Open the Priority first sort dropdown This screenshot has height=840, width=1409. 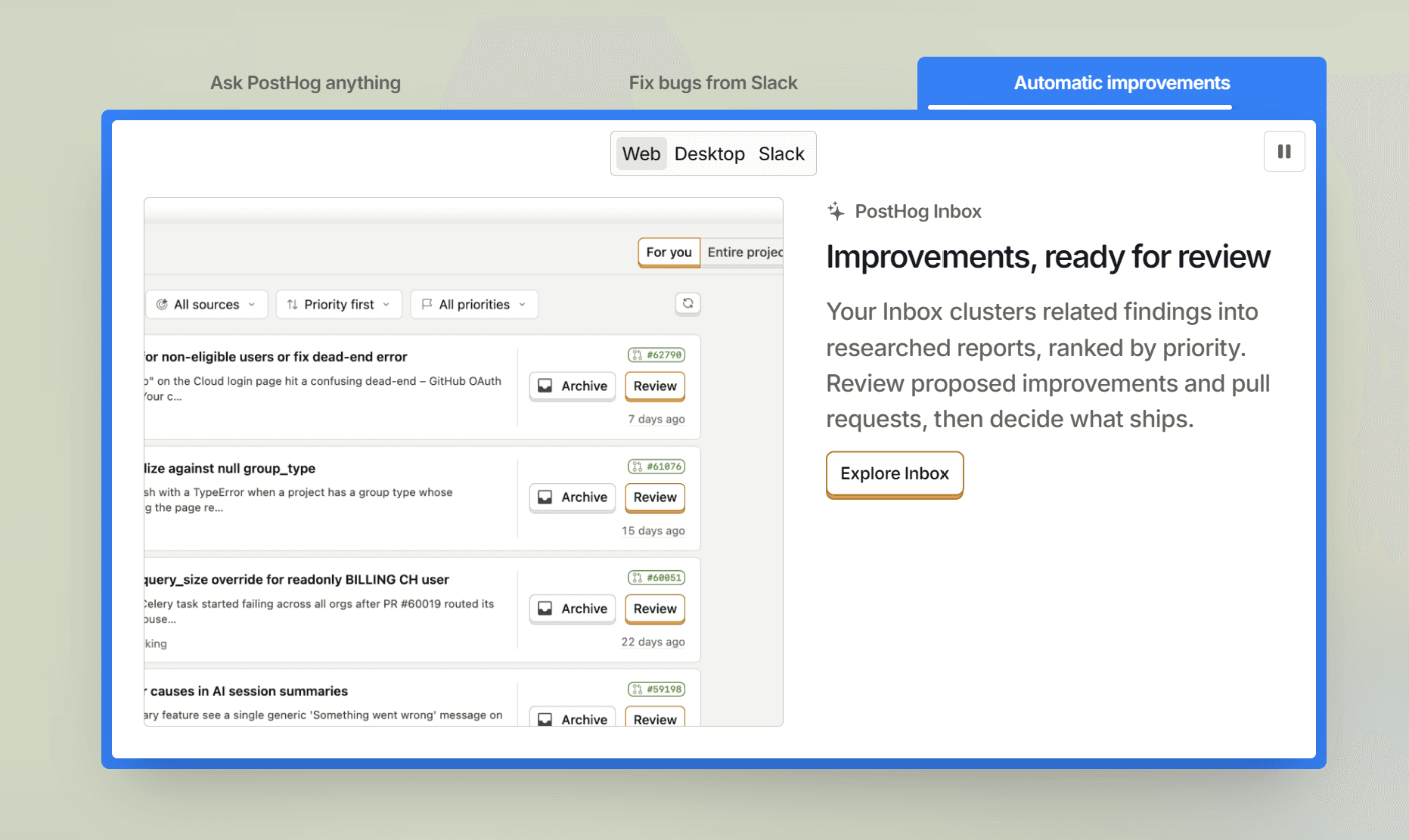coord(339,305)
